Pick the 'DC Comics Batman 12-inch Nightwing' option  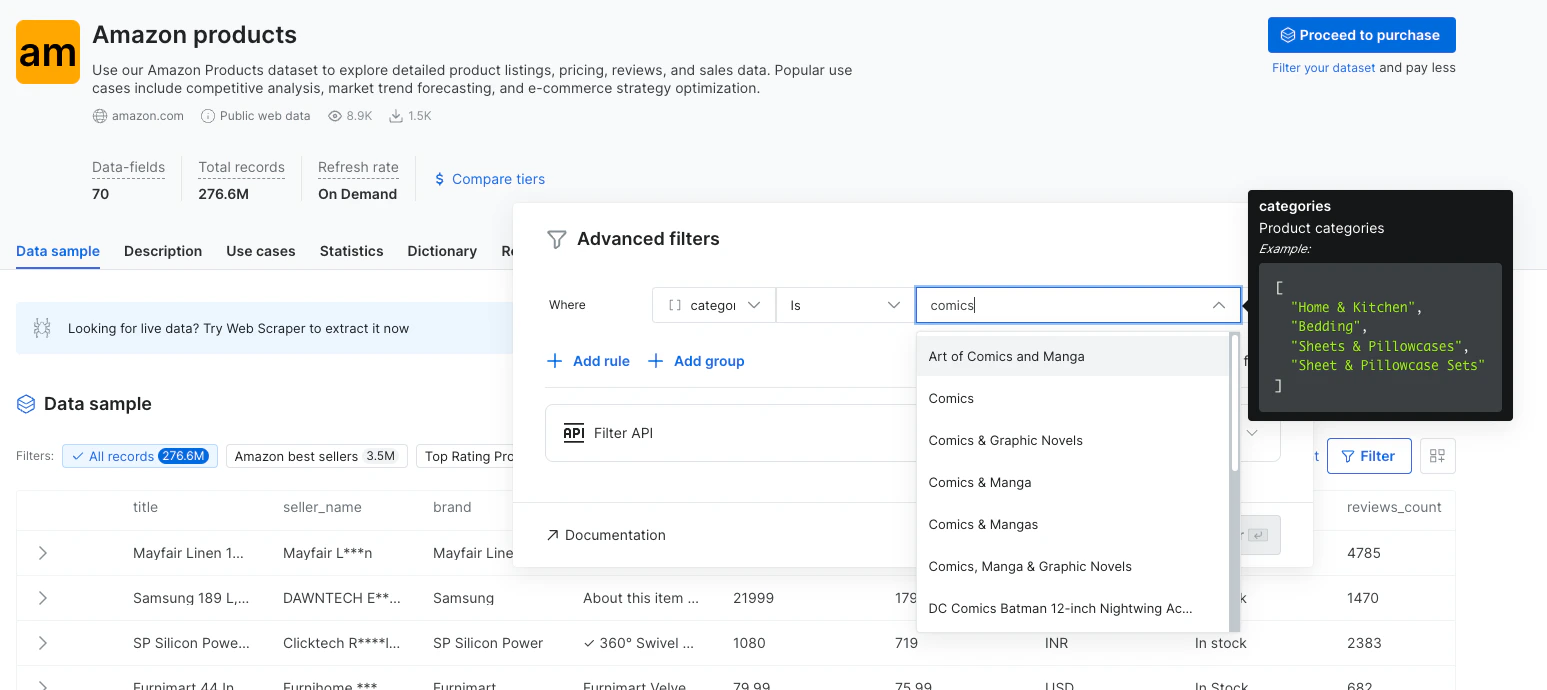point(1073,608)
